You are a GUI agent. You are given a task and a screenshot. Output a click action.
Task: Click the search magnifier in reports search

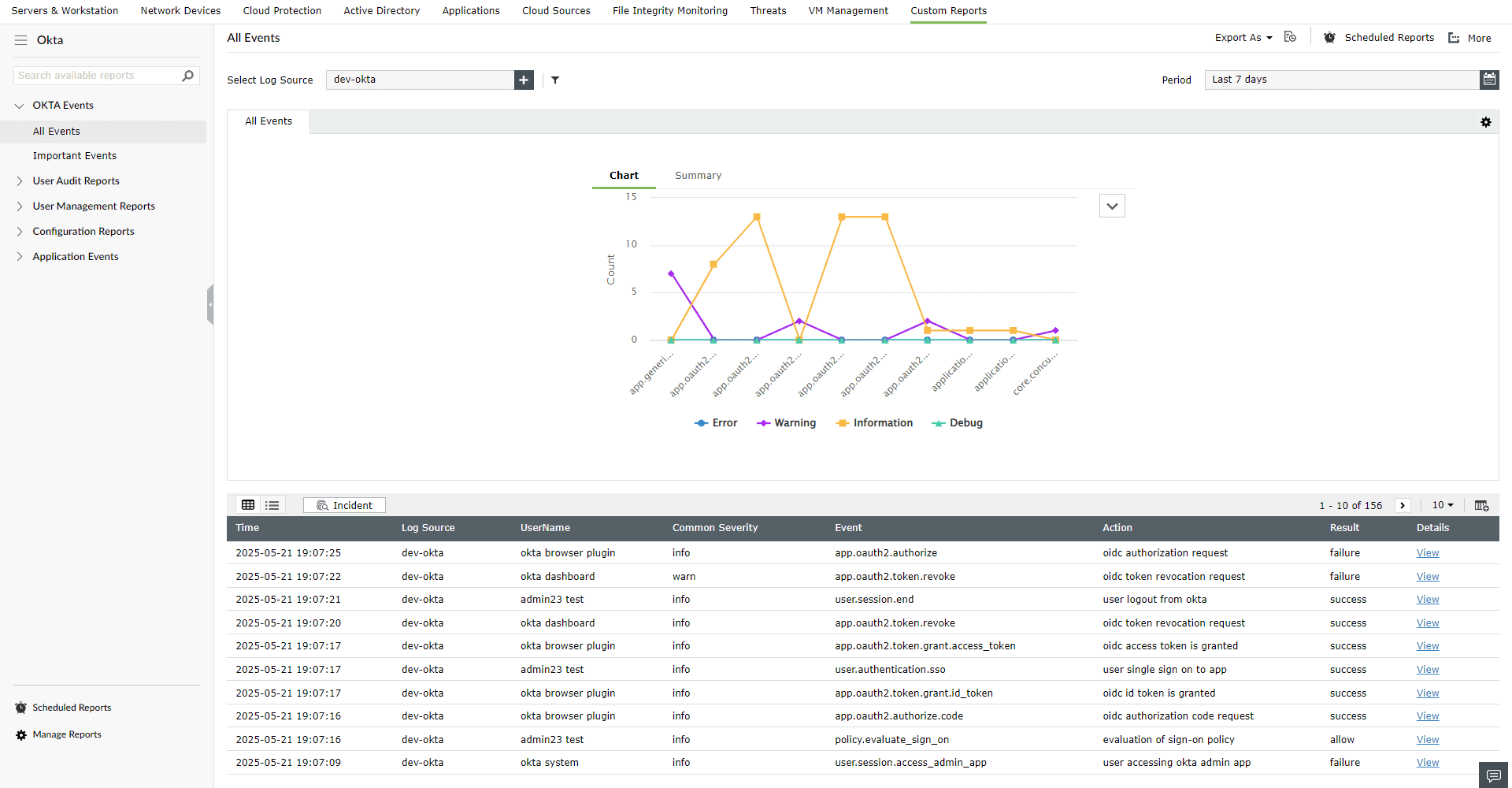tap(187, 76)
